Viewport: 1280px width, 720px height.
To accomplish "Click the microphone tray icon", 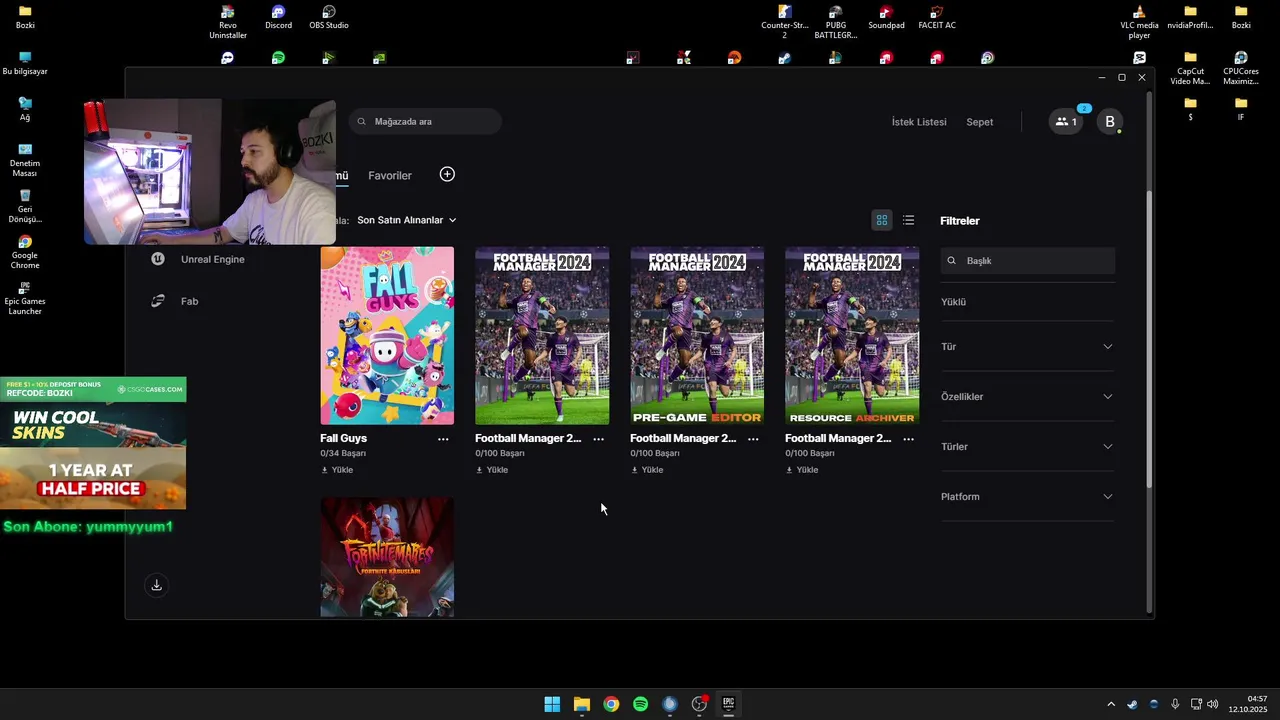I will pyautogui.click(x=1175, y=704).
